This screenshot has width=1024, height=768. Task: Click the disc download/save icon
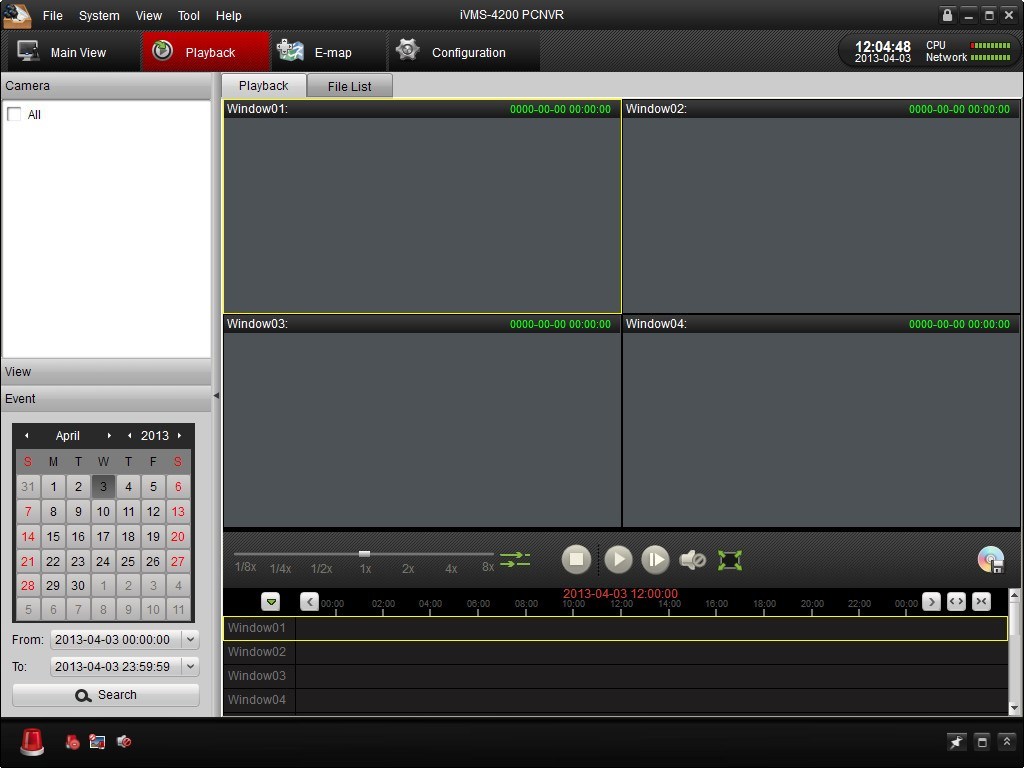pyautogui.click(x=990, y=560)
